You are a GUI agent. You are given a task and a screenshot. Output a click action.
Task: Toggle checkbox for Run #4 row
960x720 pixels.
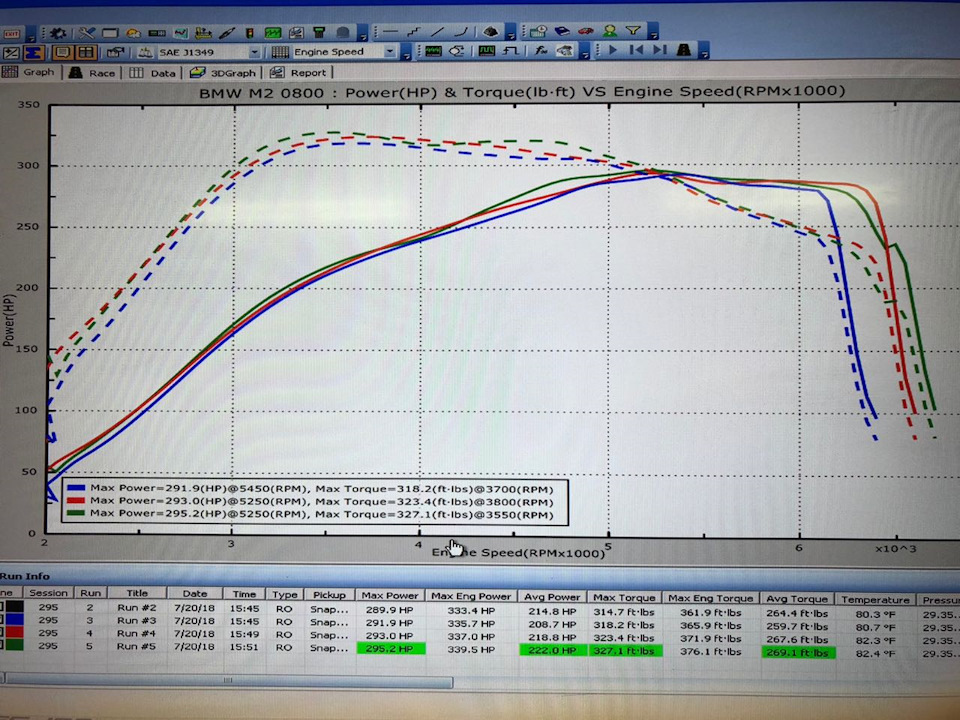pos(2,632)
